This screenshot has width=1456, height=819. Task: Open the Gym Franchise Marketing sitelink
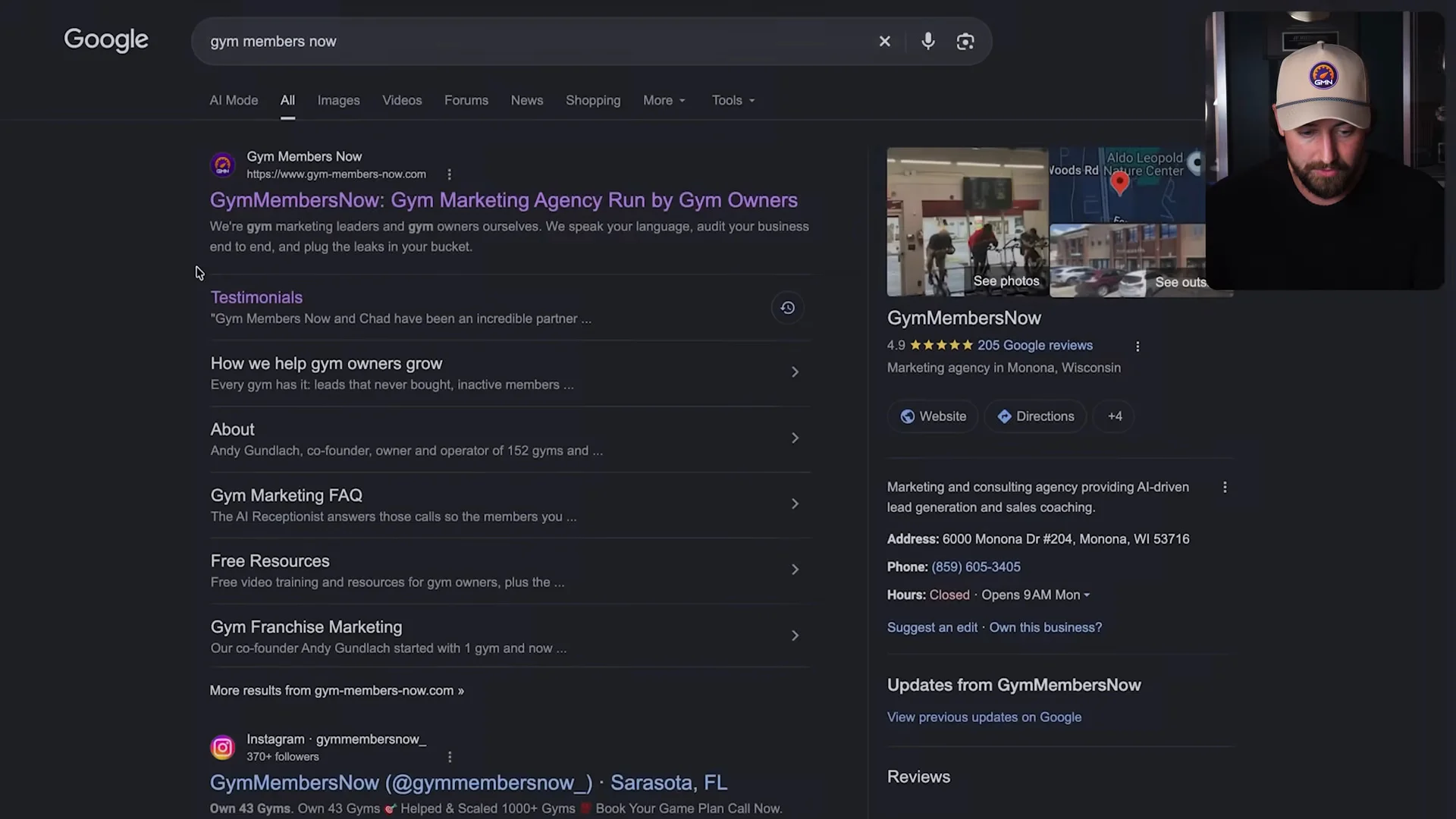click(x=306, y=627)
